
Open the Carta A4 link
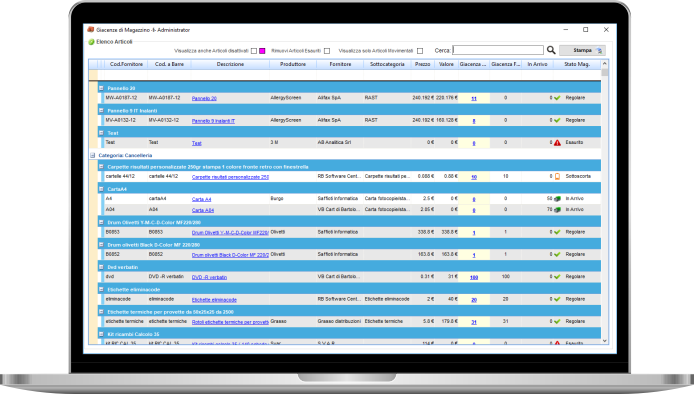(201, 199)
